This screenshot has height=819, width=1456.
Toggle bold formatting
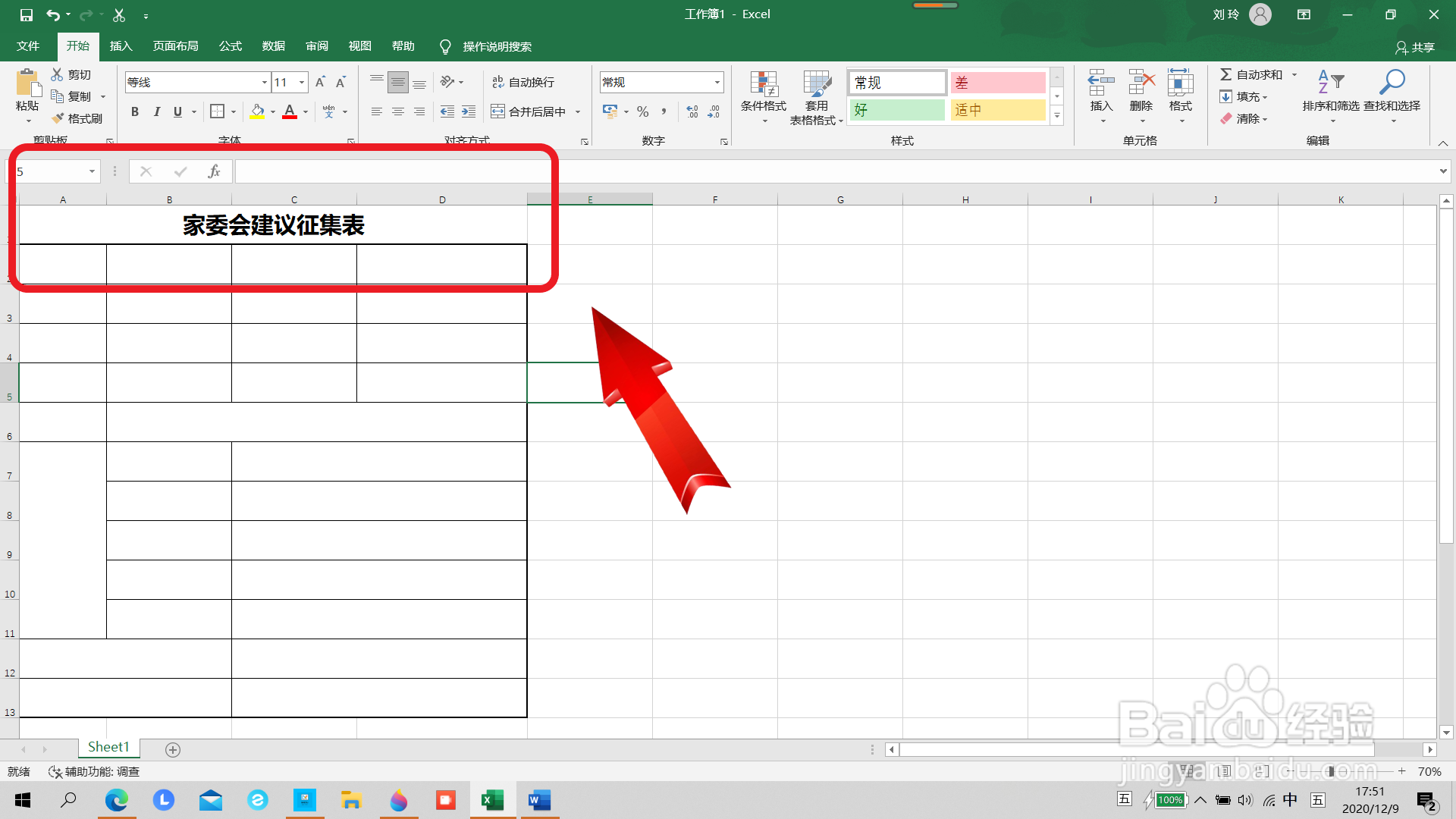135,111
